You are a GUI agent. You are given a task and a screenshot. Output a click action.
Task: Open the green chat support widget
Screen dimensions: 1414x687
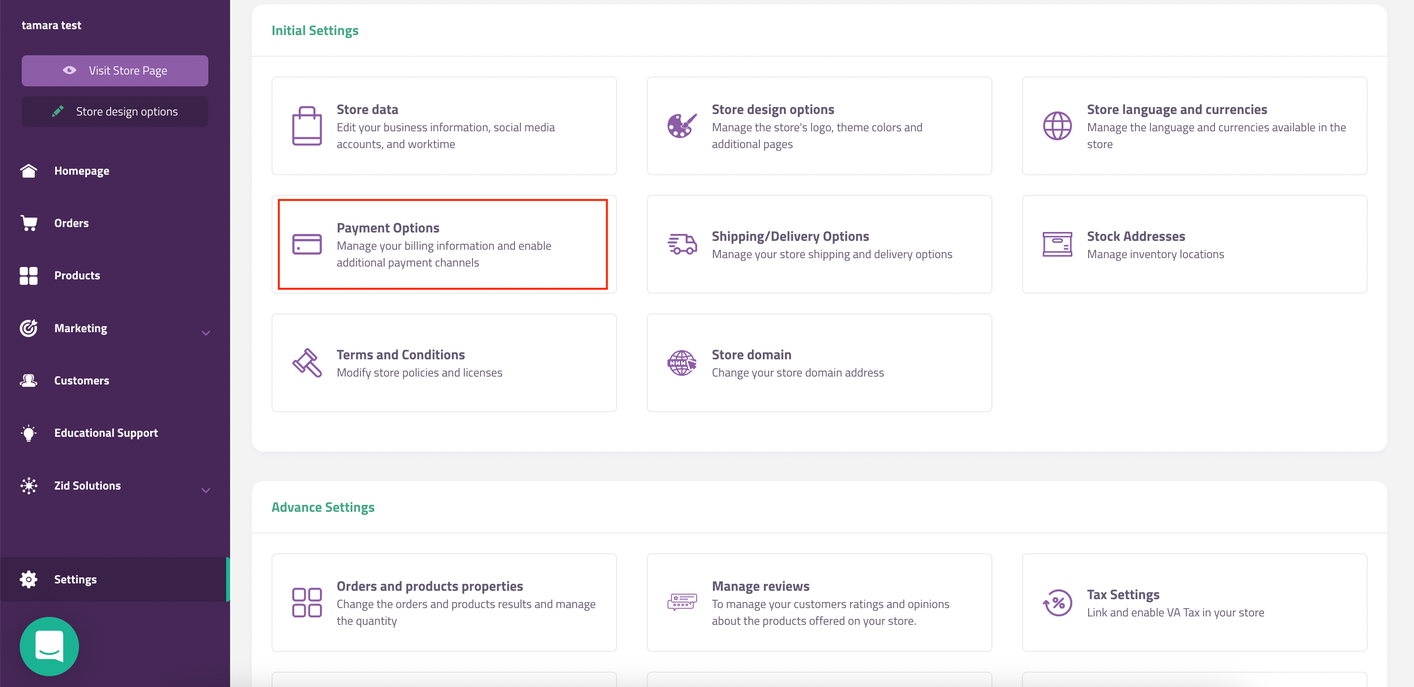(49, 646)
